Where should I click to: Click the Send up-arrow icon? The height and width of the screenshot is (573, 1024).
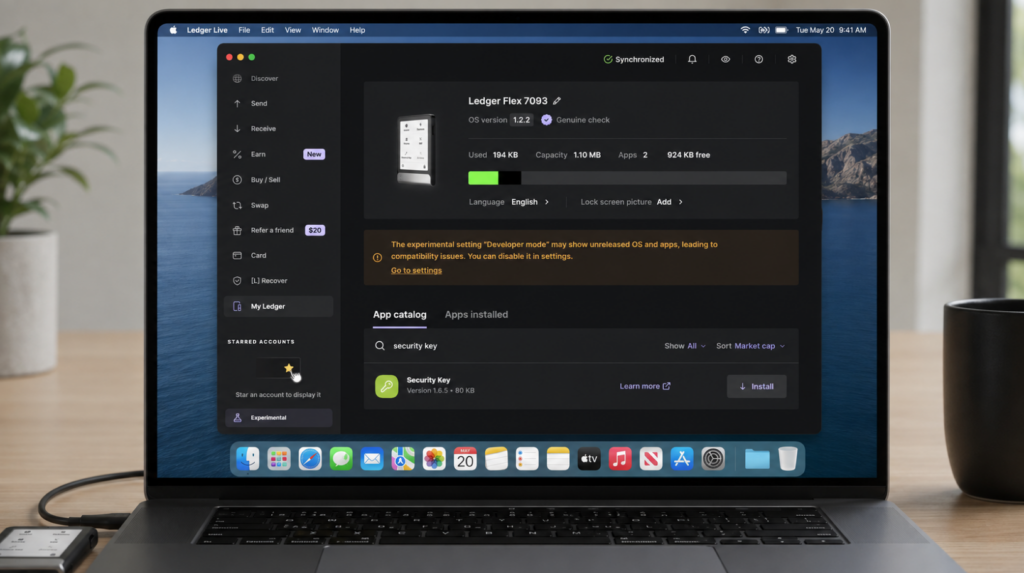(x=237, y=103)
